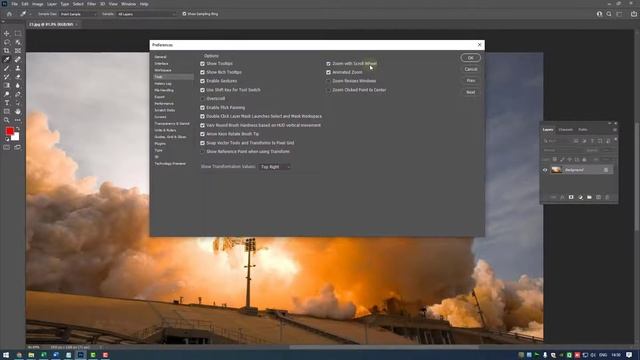
Task: Select the Object Selection tool
Action: point(18,42)
